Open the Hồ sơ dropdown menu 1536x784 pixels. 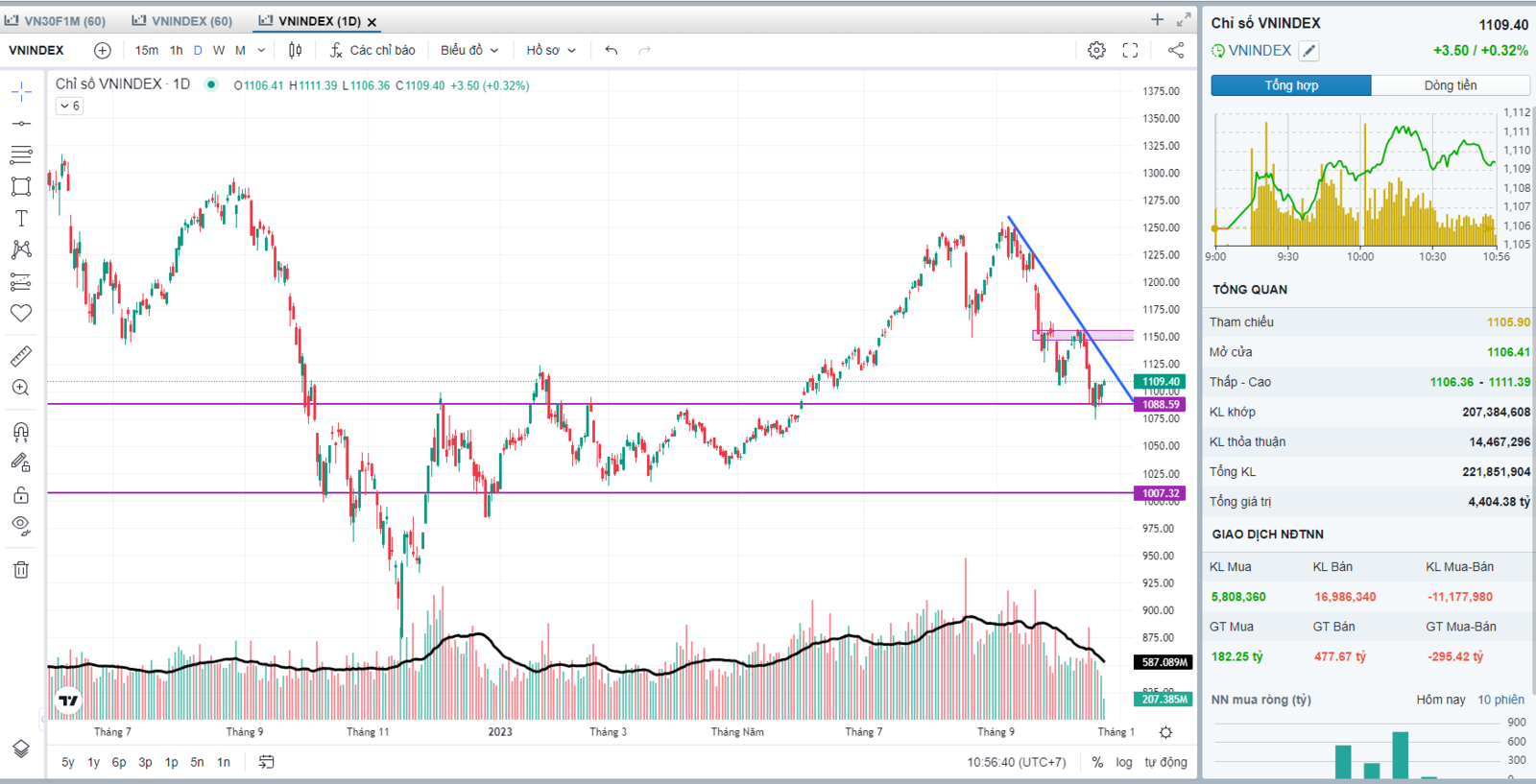tap(550, 50)
